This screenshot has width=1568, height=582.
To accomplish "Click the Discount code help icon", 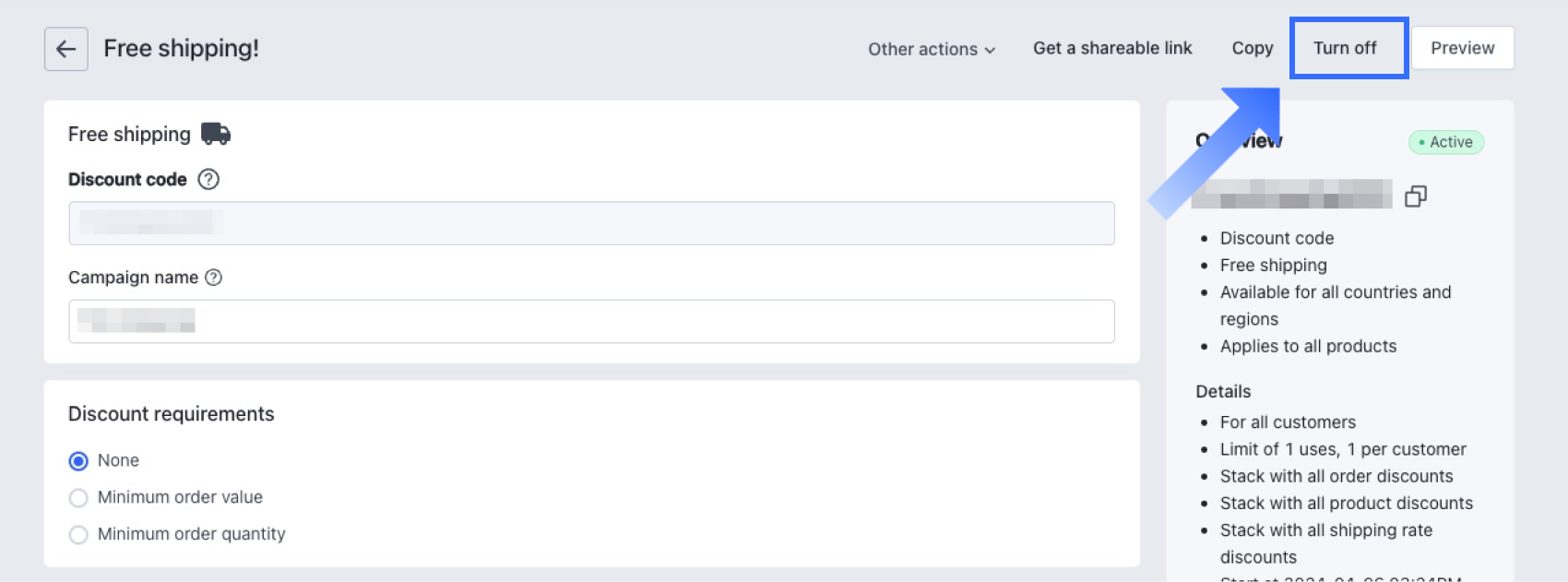I will [208, 180].
